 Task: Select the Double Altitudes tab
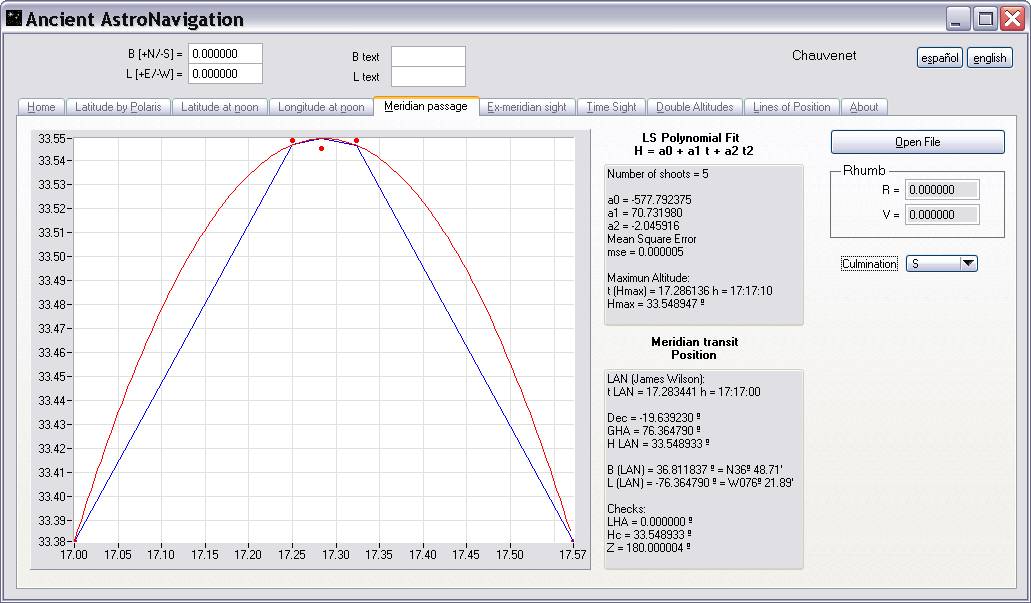tap(694, 107)
